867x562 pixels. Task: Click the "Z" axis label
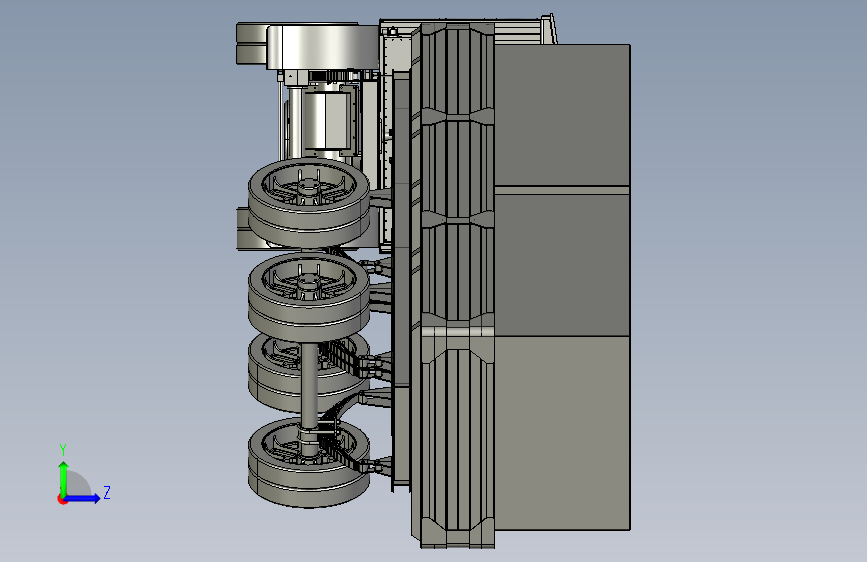[x=107, y=492]
